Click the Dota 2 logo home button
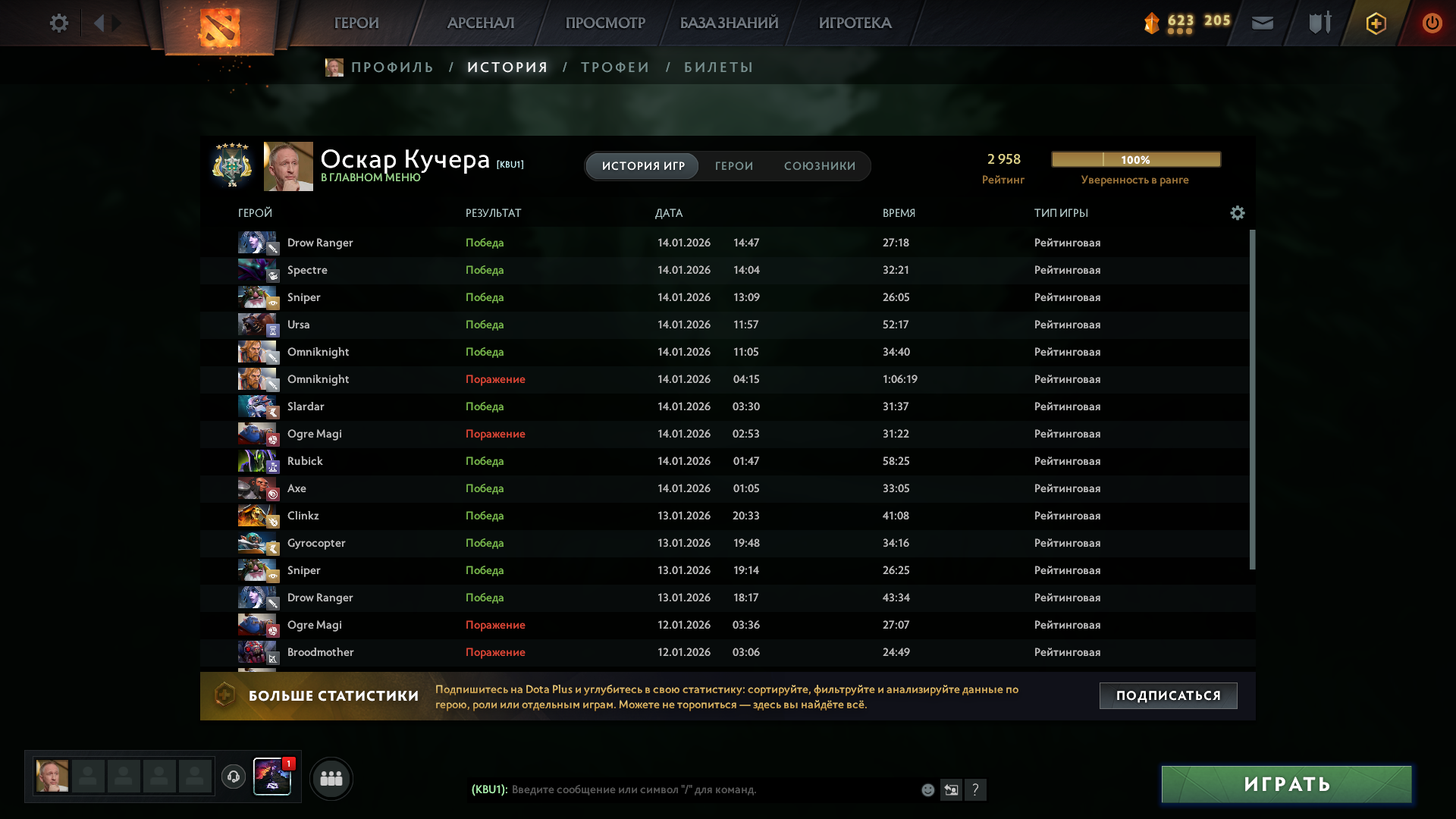 219,27
